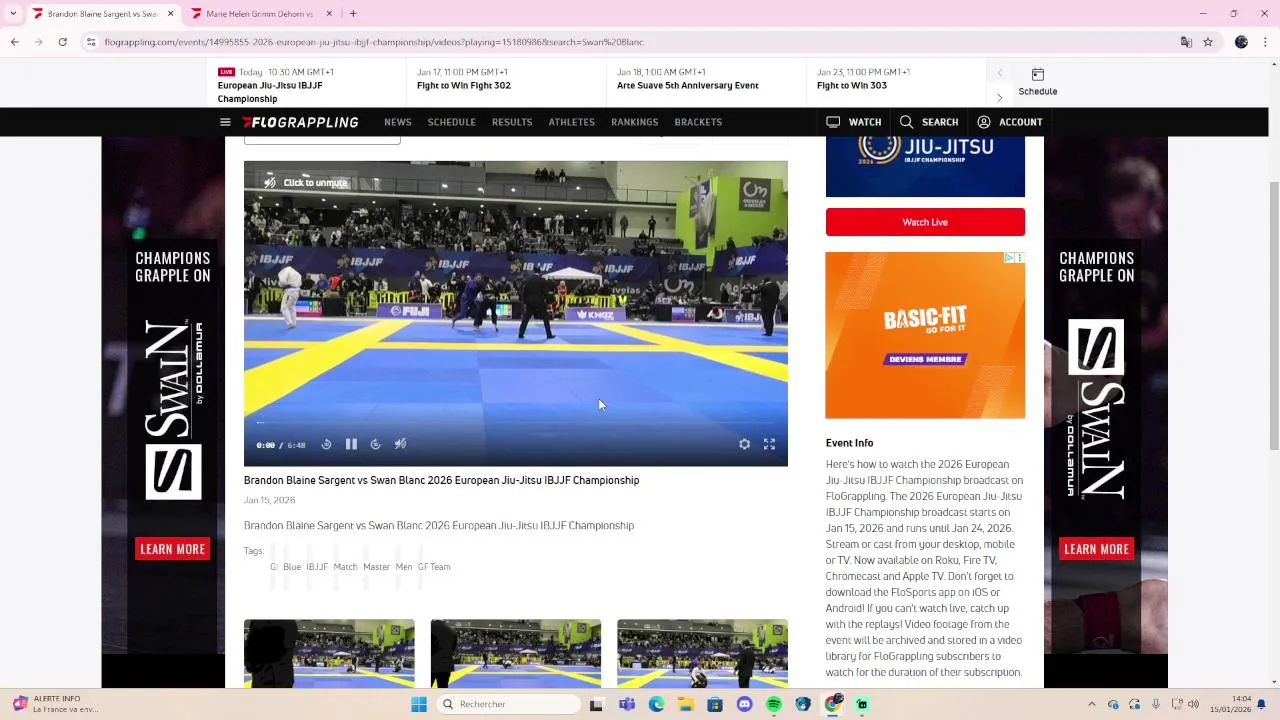Rewind the video 10 seconds
1280x720 pixels.
click(326, 444)
